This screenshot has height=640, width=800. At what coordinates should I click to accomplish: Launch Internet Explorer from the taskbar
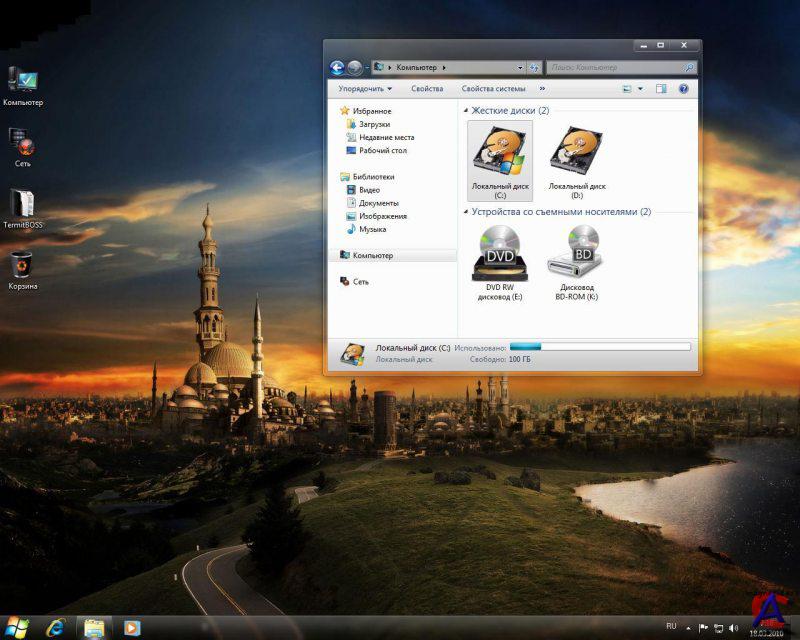coord(55,627)
